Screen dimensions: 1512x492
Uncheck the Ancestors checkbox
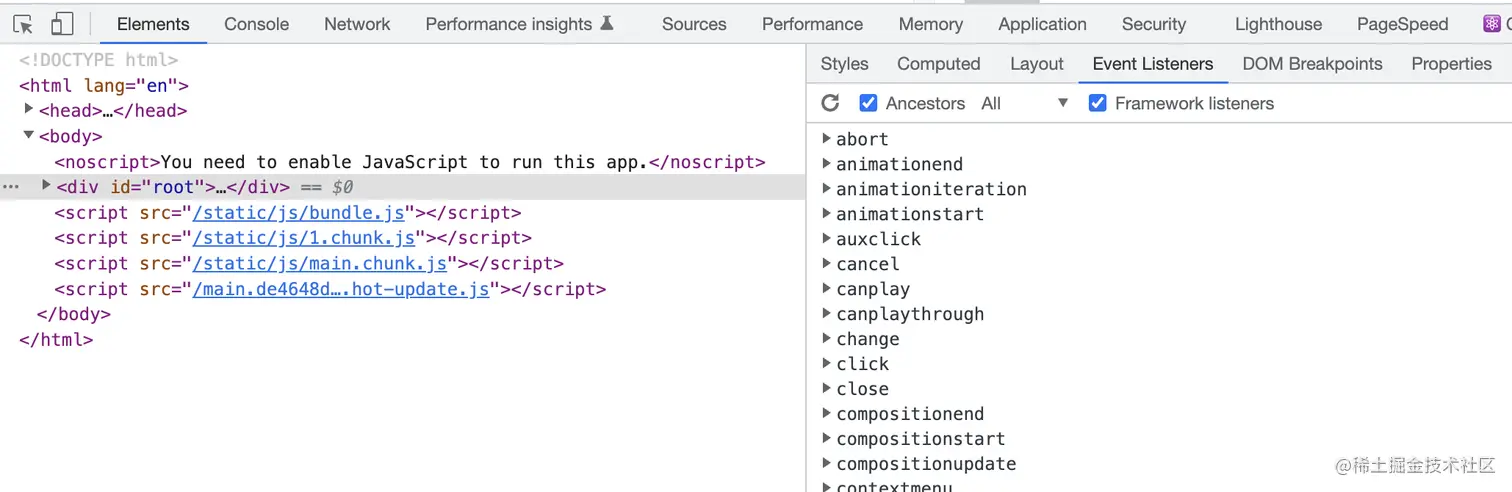(868, 103)
